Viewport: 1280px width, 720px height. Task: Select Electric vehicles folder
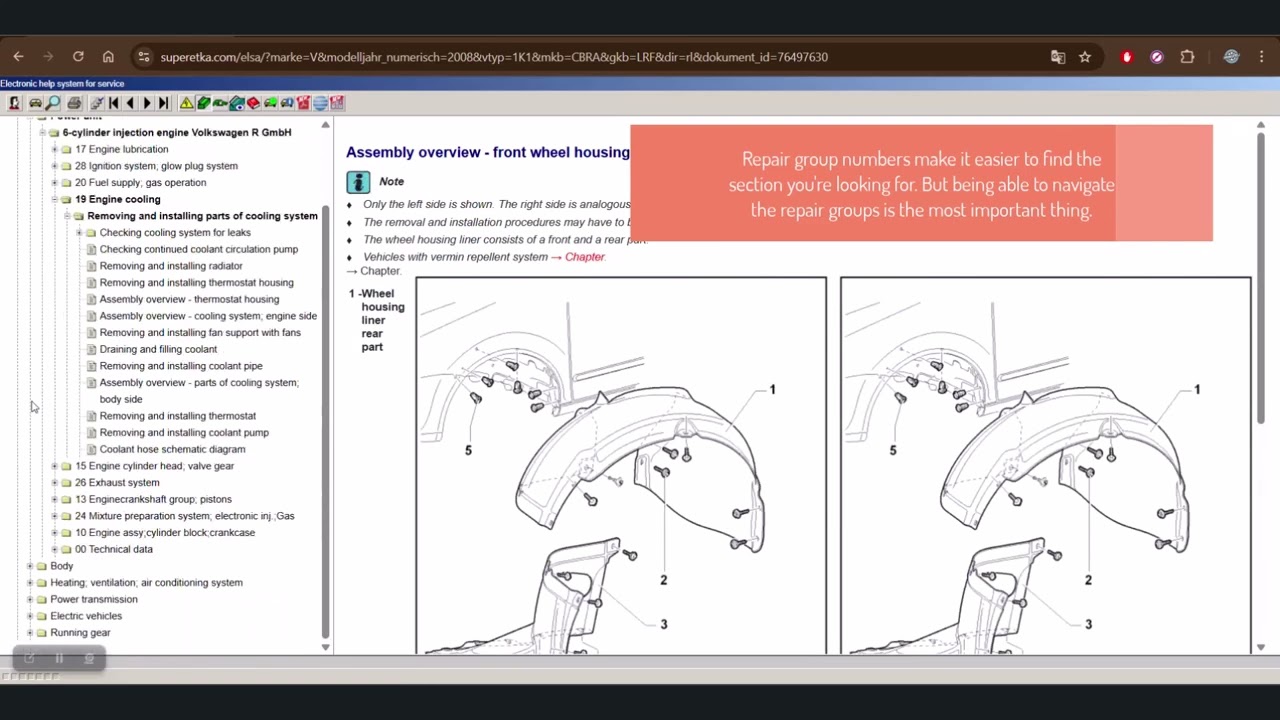click(86, 616)
